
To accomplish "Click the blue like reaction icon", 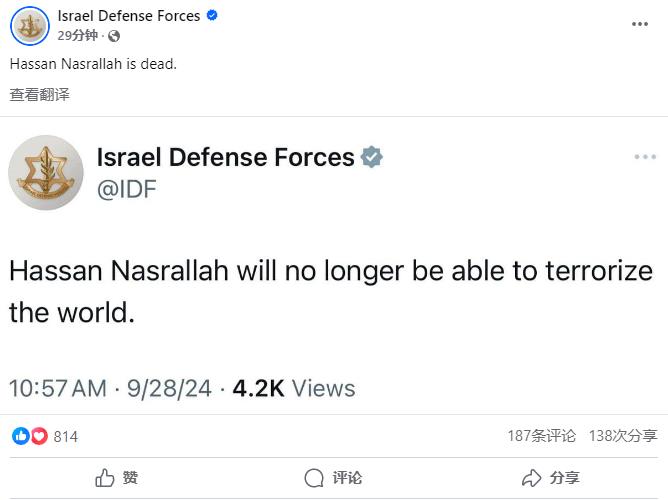I will pos(21,436).
